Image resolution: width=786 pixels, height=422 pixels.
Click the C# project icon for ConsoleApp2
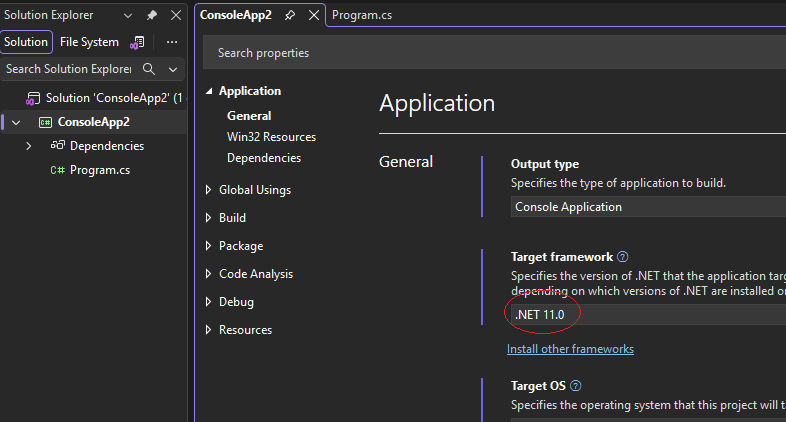tap(45, 122)
